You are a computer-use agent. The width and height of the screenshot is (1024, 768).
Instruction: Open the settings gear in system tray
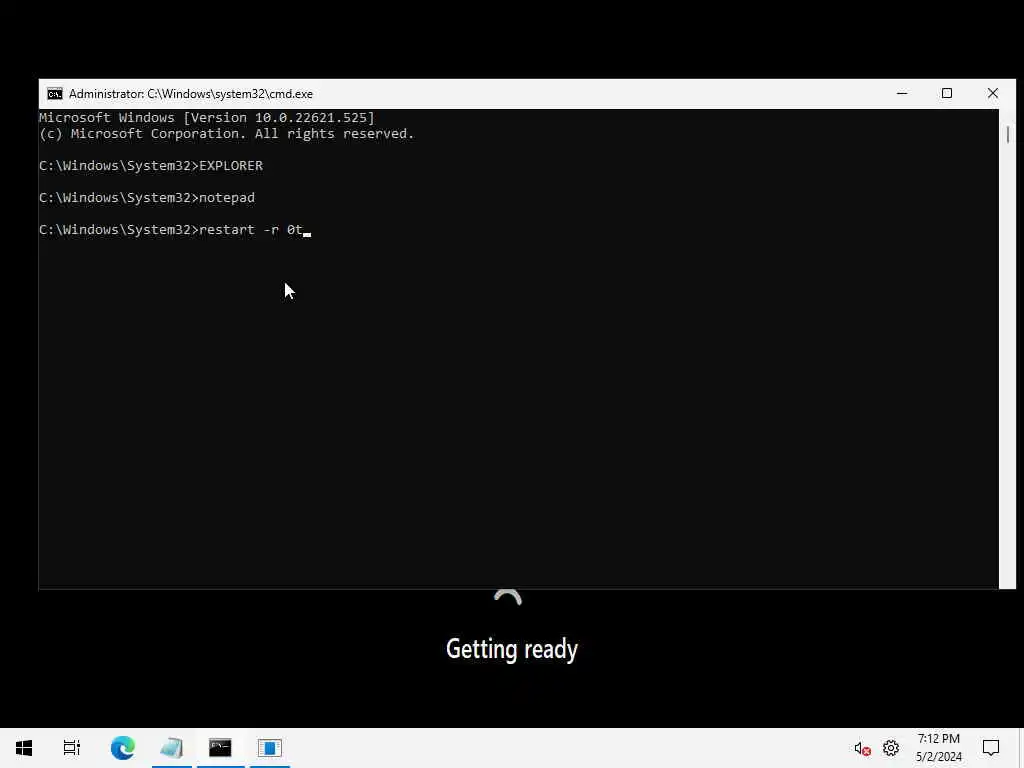coord(891,748)
